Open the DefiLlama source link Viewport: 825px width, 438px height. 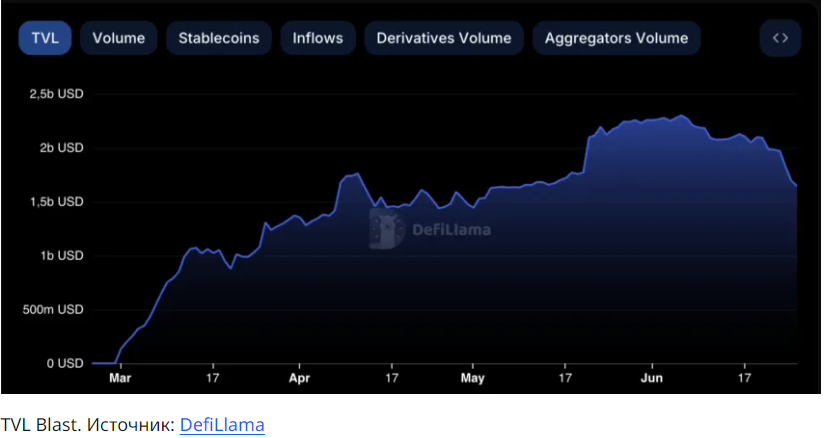tap(222, 424)
